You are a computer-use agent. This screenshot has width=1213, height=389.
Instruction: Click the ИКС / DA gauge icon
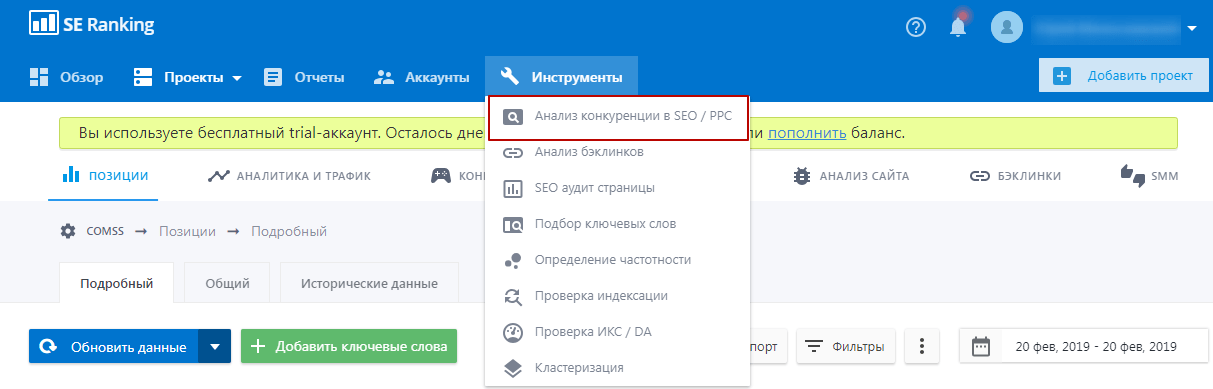pyautogui.click(x=513, y=332)
